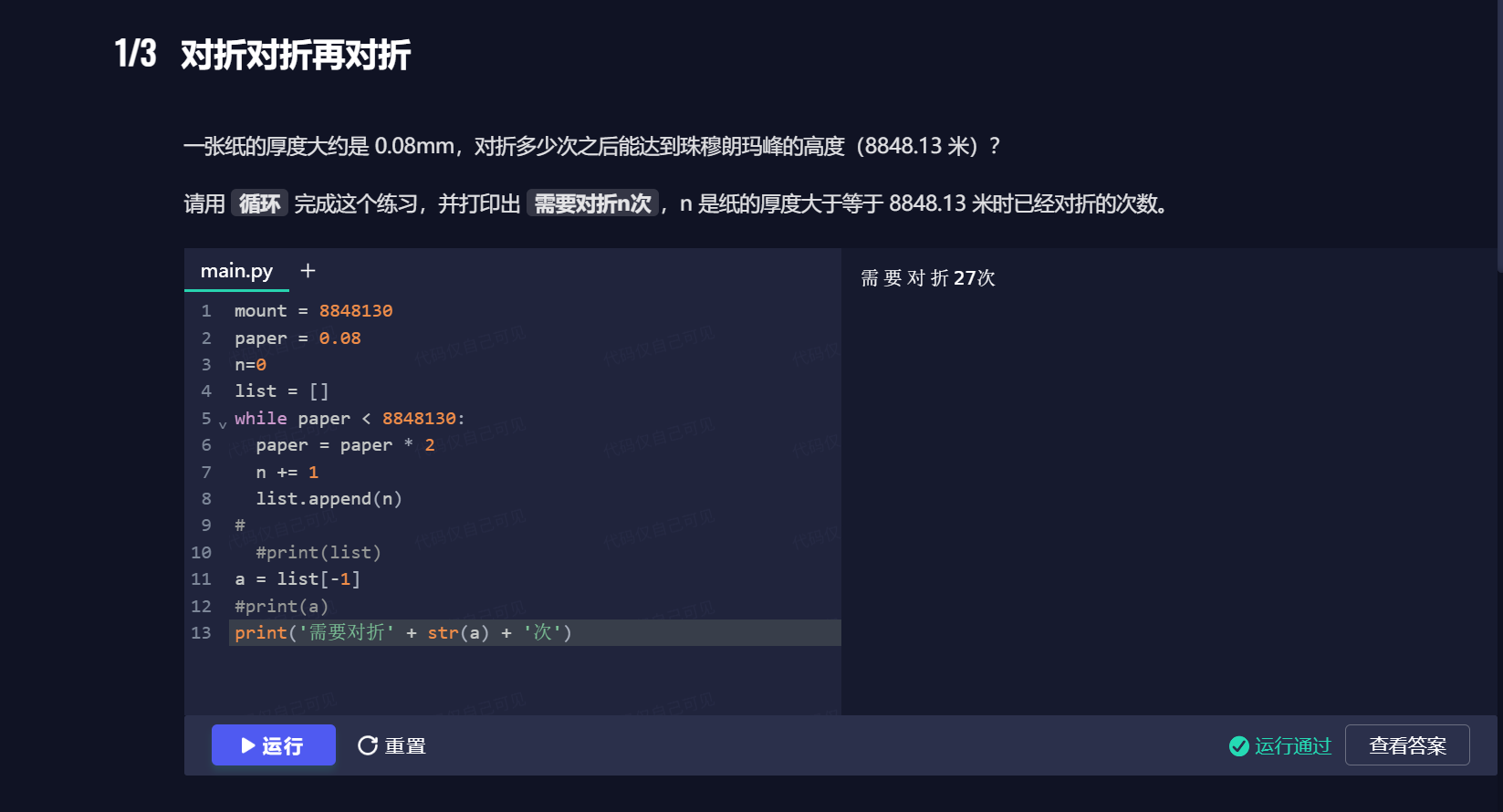The image size is (1503, 812).
Task: Select the main.py file tab
Action: tap(236, 271)
